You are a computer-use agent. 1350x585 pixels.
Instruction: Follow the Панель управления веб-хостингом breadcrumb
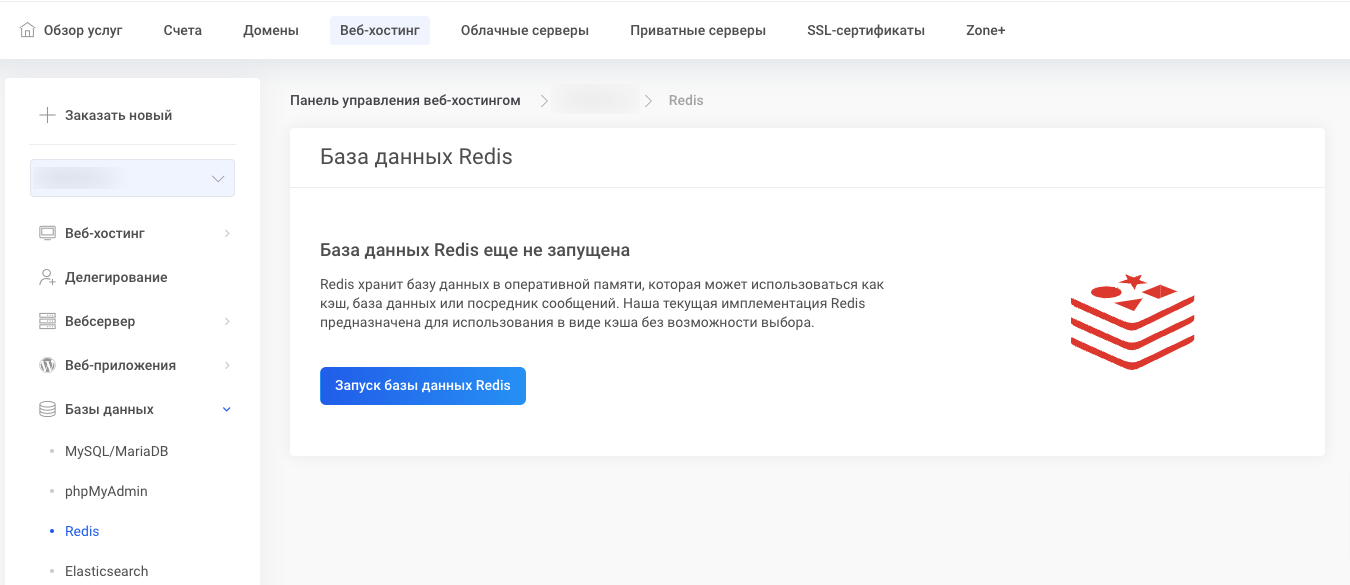tap(405, 100)
